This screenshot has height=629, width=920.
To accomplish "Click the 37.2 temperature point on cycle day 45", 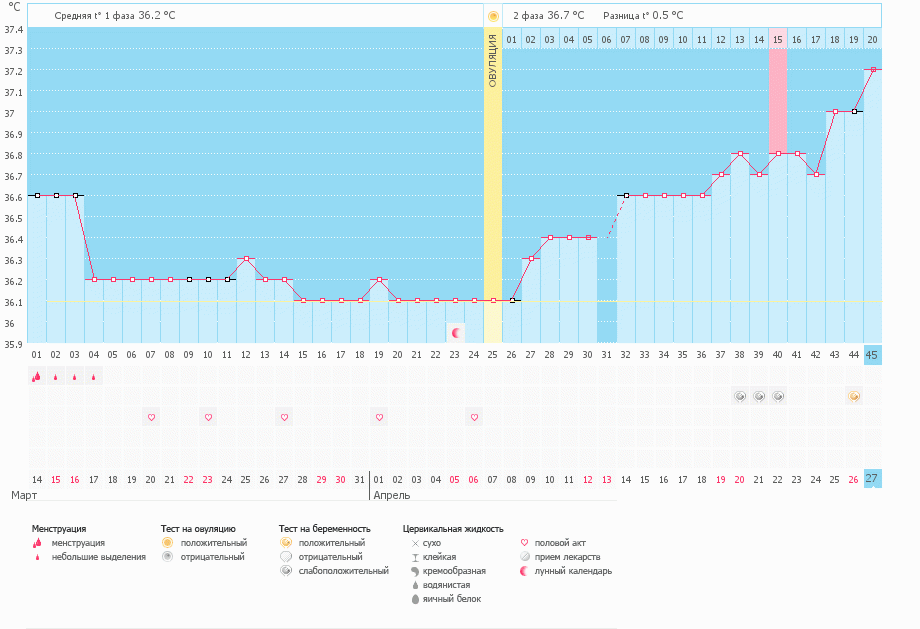I will click(x=874, y=70).
